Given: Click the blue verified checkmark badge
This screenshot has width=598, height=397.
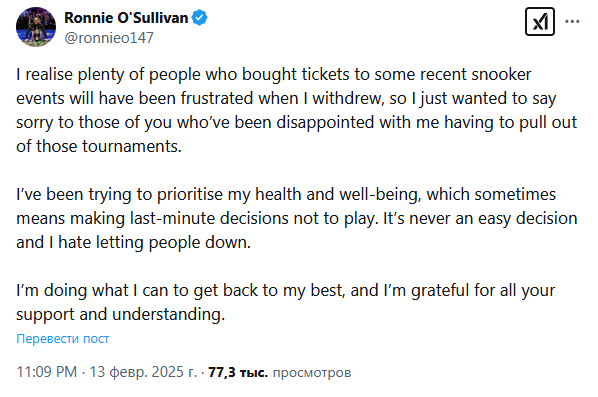Looking at the screenshot, I should click(199, 18).
